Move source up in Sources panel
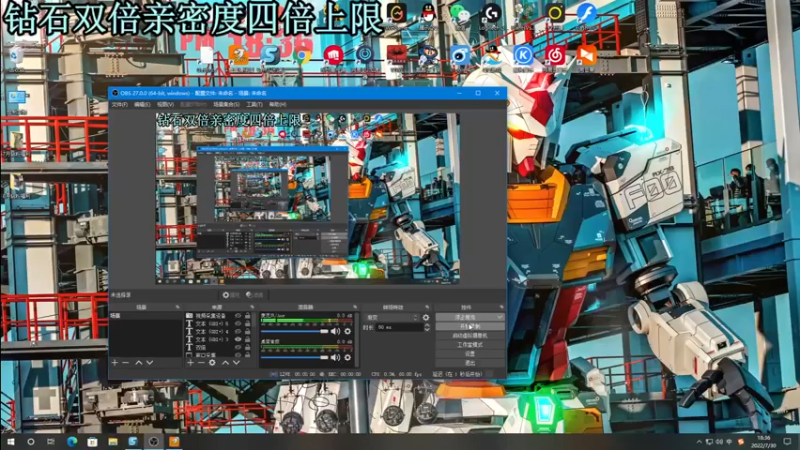 coord(225,362)
